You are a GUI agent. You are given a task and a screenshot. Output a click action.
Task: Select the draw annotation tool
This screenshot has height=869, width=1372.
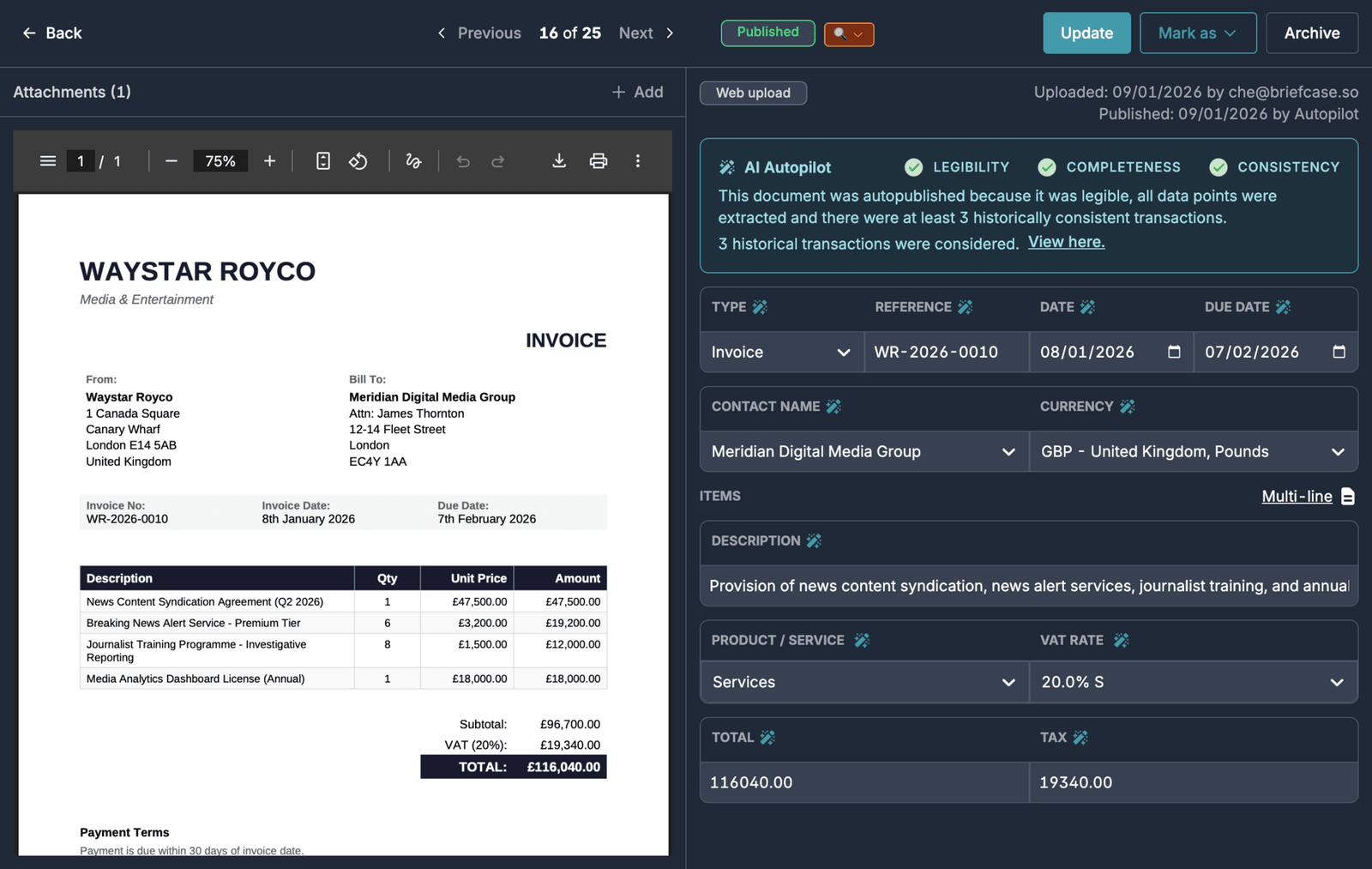click(x=413, y=160)
